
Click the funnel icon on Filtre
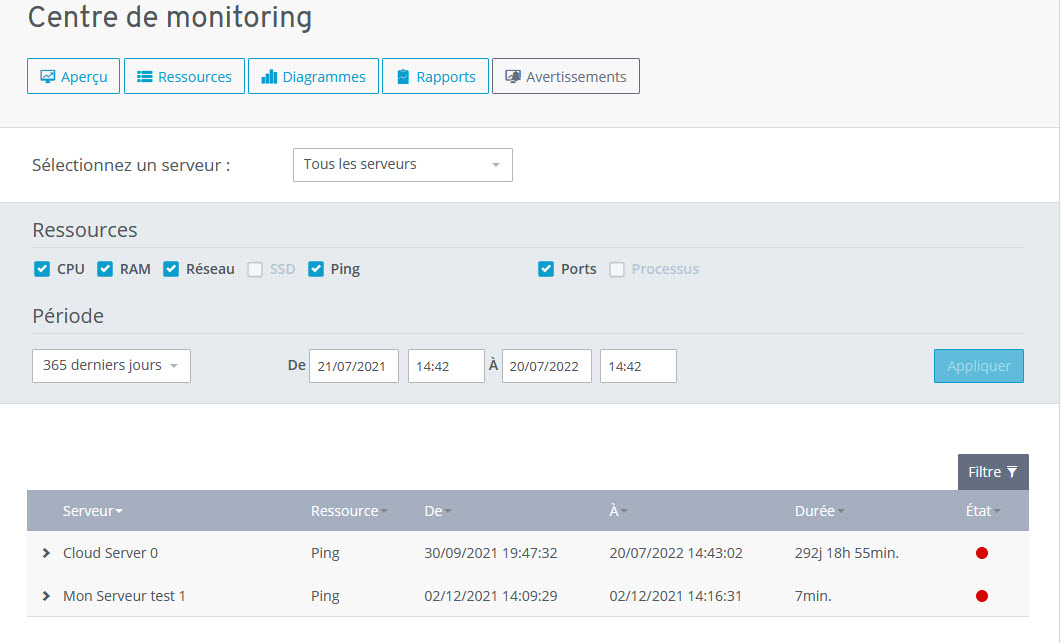(x=1012, y=472)
